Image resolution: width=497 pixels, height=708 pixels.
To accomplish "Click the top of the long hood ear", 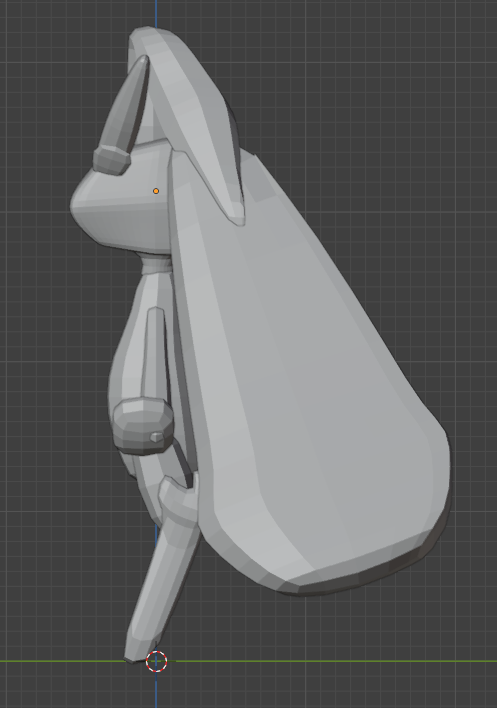I will click(149, 36).
